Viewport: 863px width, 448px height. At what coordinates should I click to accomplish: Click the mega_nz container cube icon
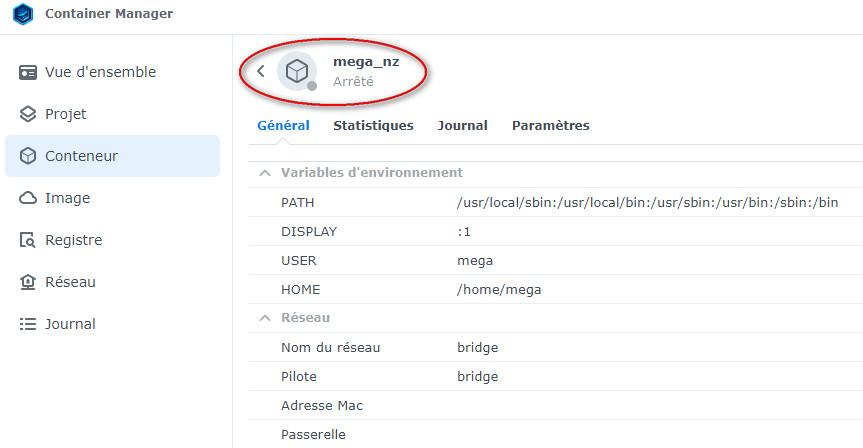coord(296,71)
